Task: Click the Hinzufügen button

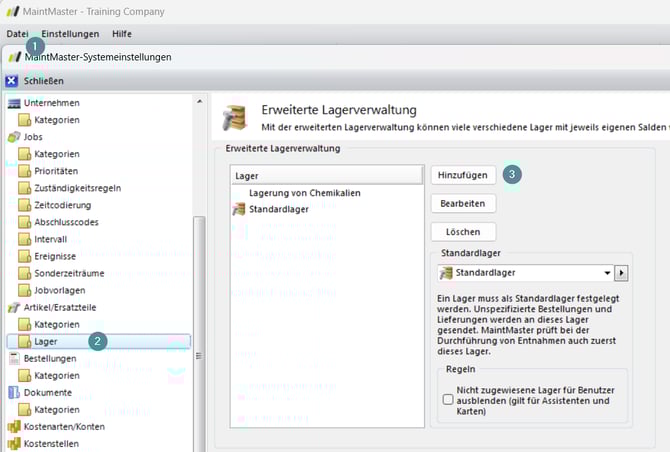Action: [x=463, y=175]
